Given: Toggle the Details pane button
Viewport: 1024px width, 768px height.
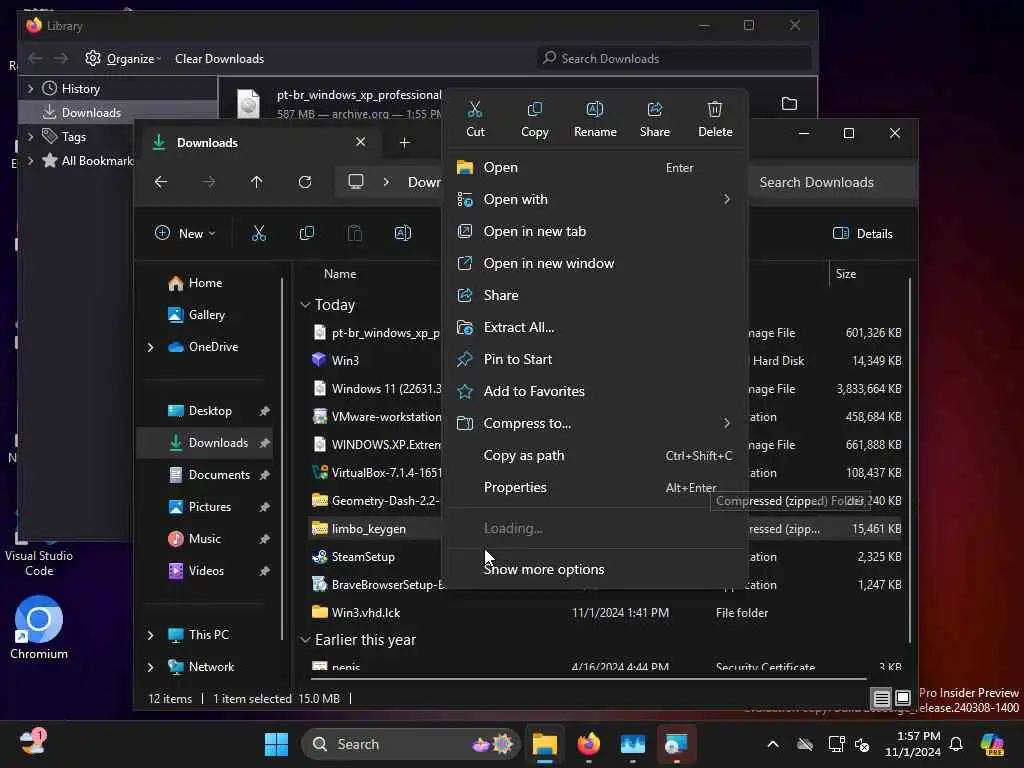Looking at the screenshot, I should tap(863, 233).
